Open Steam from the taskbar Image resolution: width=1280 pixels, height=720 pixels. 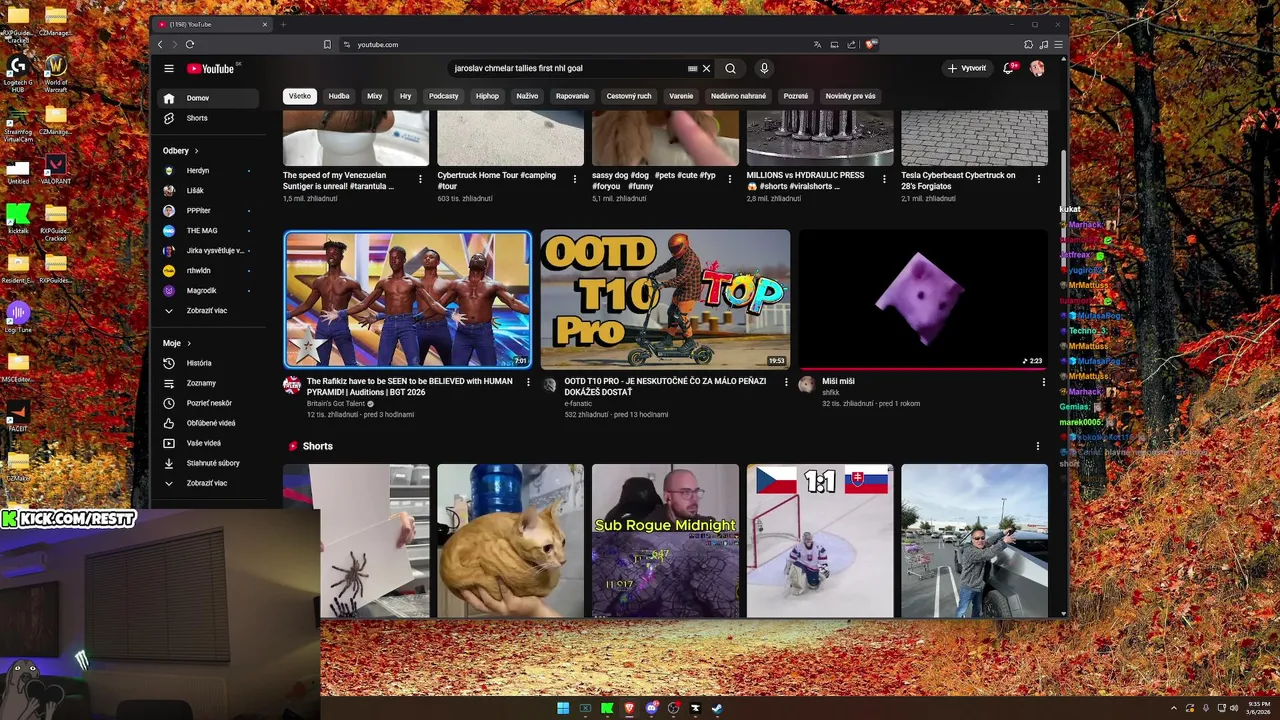pos(717,708)
